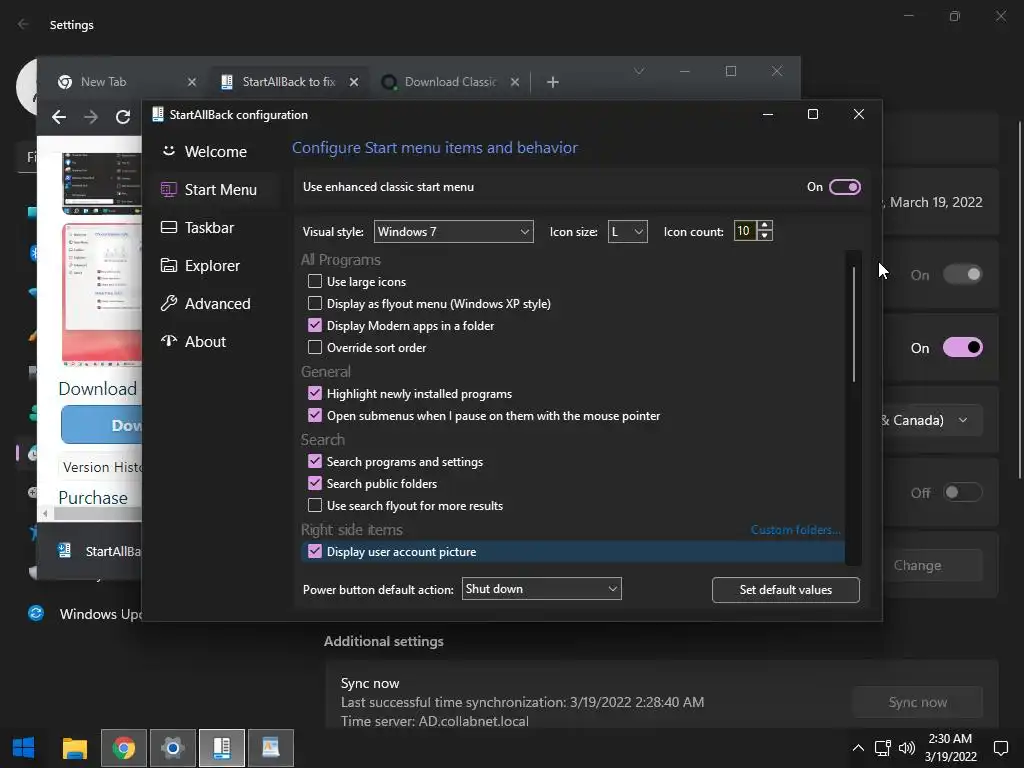Decrease the Icon count with down arrow
The height and width of the screenshot is (768, 1024).
tap(764, 236)
